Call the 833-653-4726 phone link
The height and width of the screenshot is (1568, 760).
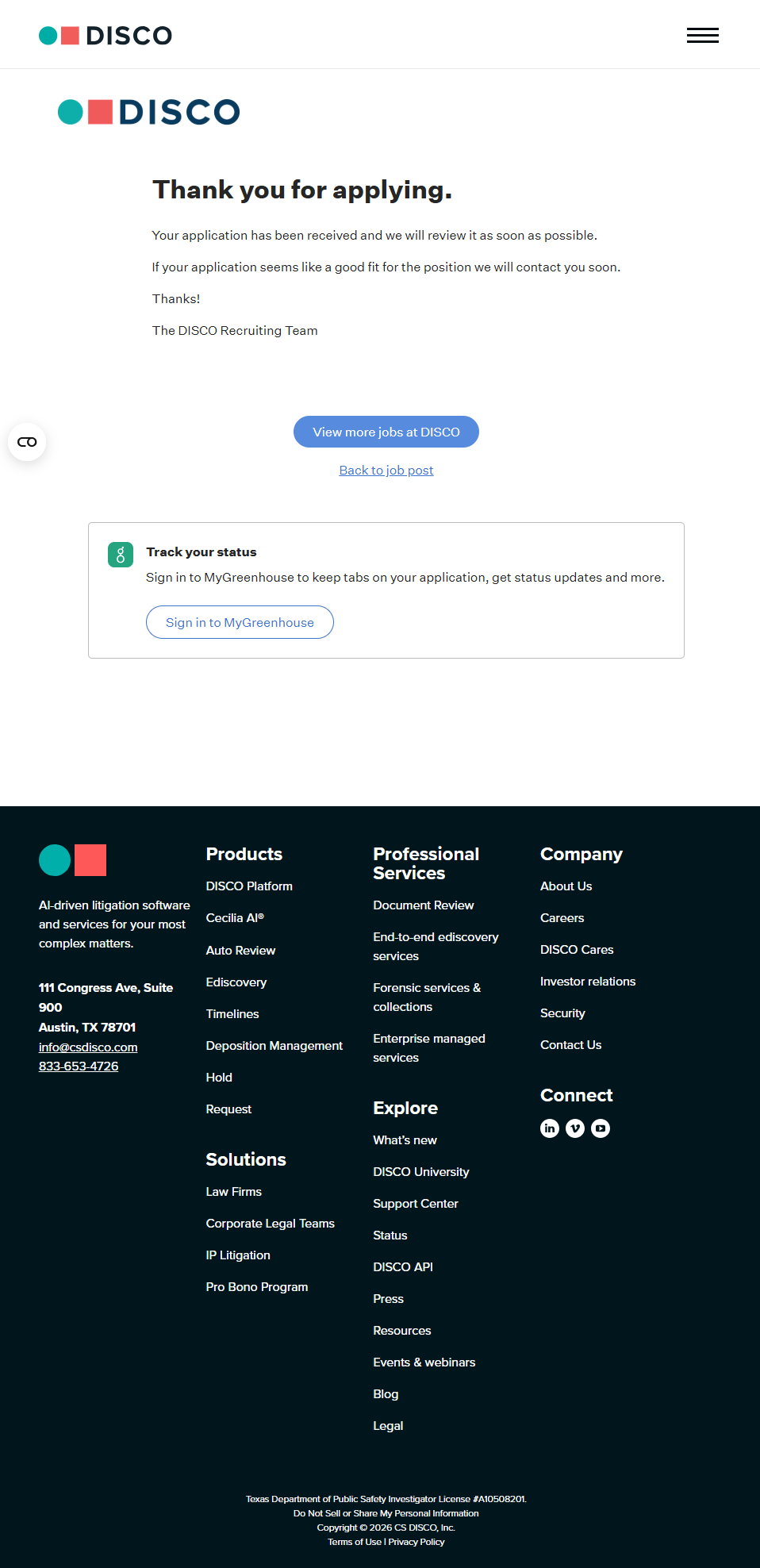coord(79,1066)
